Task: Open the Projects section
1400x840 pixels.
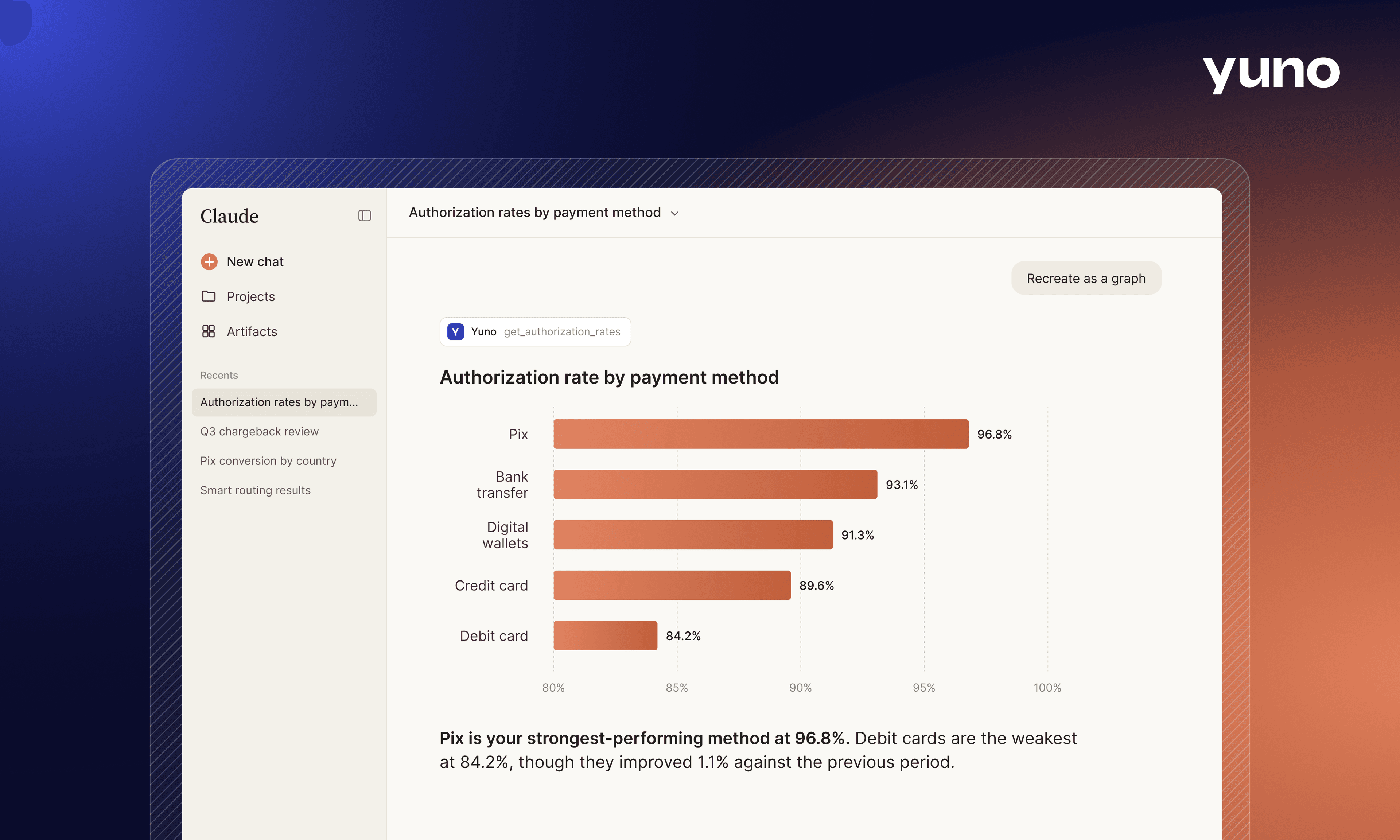Action: click(x=238, y=296)
